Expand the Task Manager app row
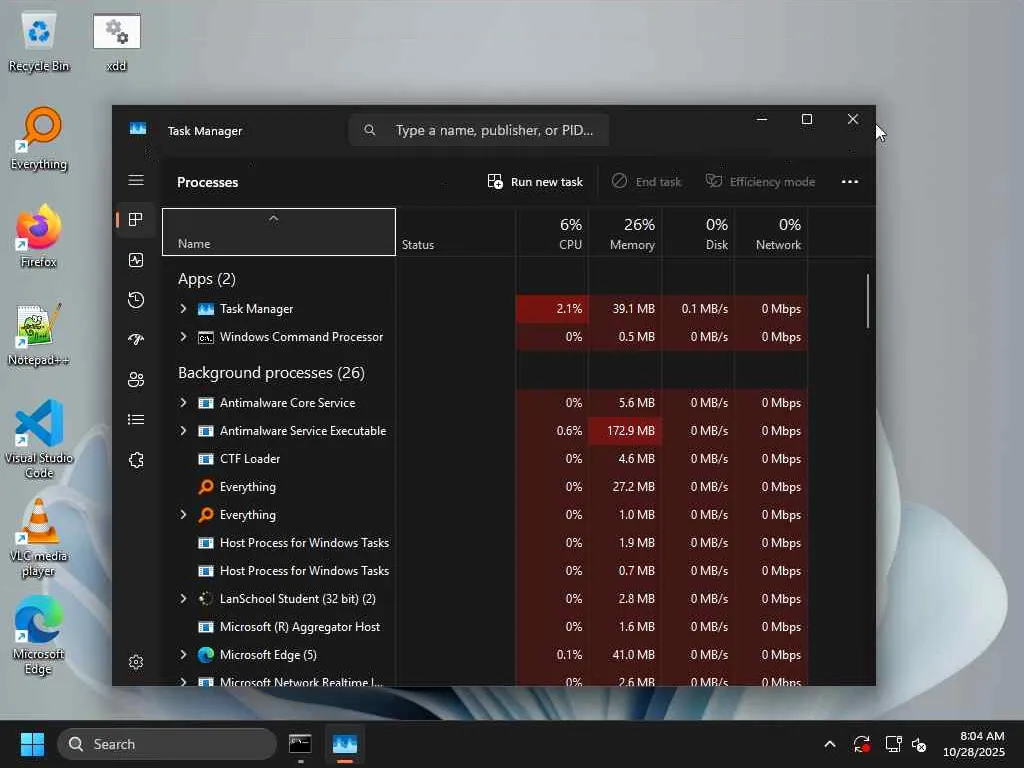This screenshot has width=1024, height=768. (x=183, y=308)
